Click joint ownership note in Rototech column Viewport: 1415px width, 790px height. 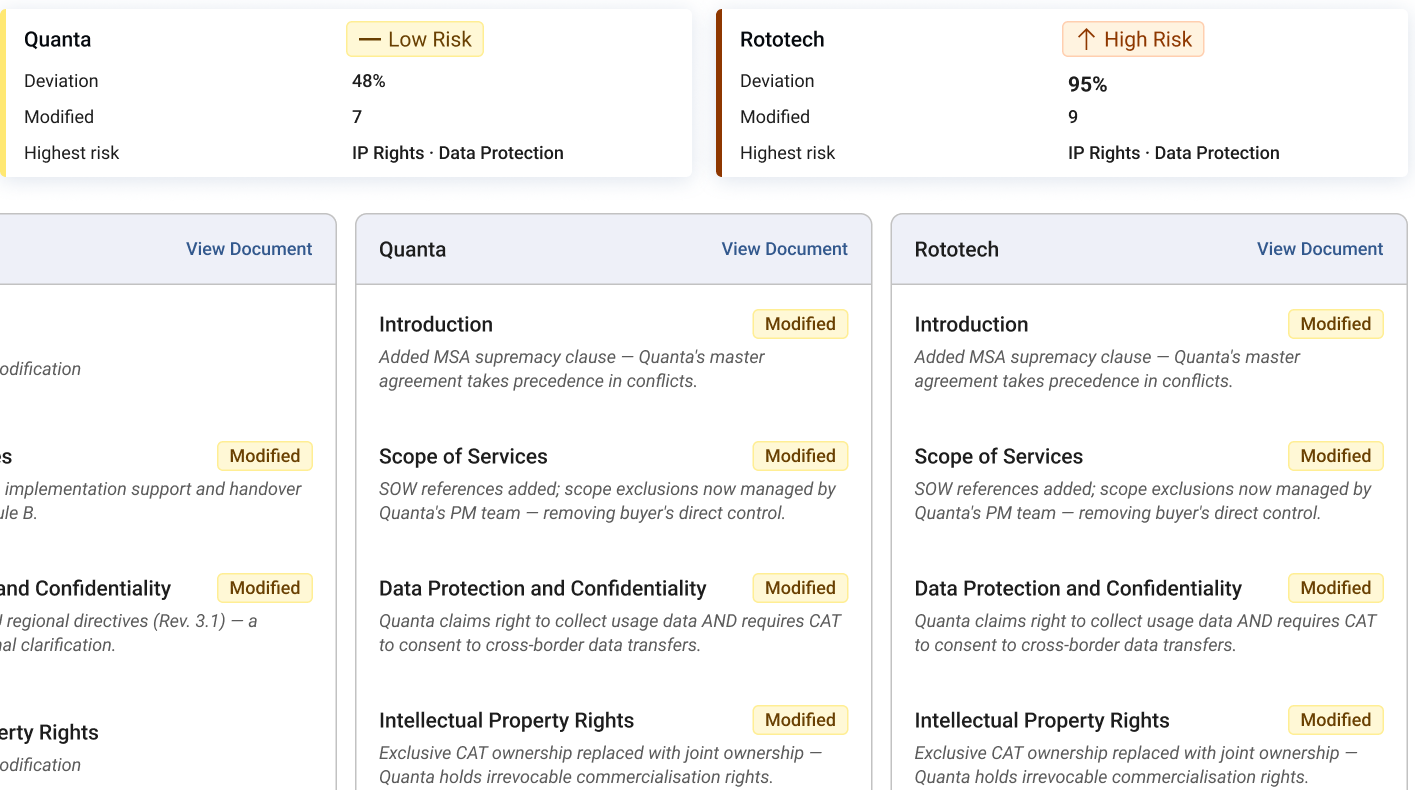point(1136,765)
